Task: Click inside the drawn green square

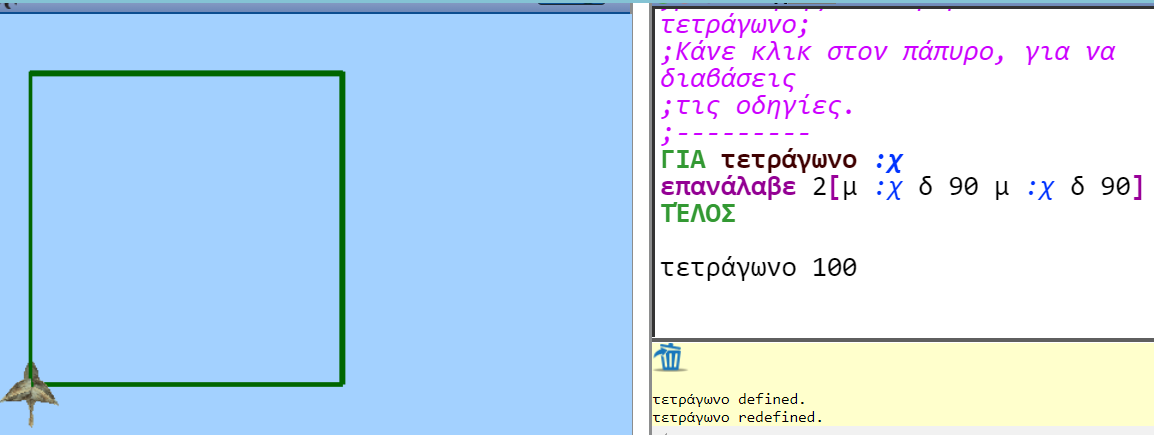Action: [187, 228]
